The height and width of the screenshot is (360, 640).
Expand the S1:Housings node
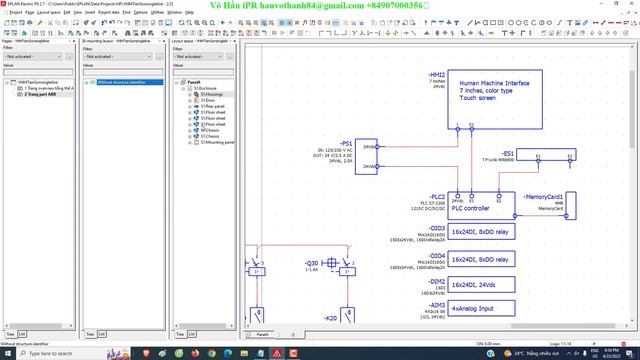[190, 94]
